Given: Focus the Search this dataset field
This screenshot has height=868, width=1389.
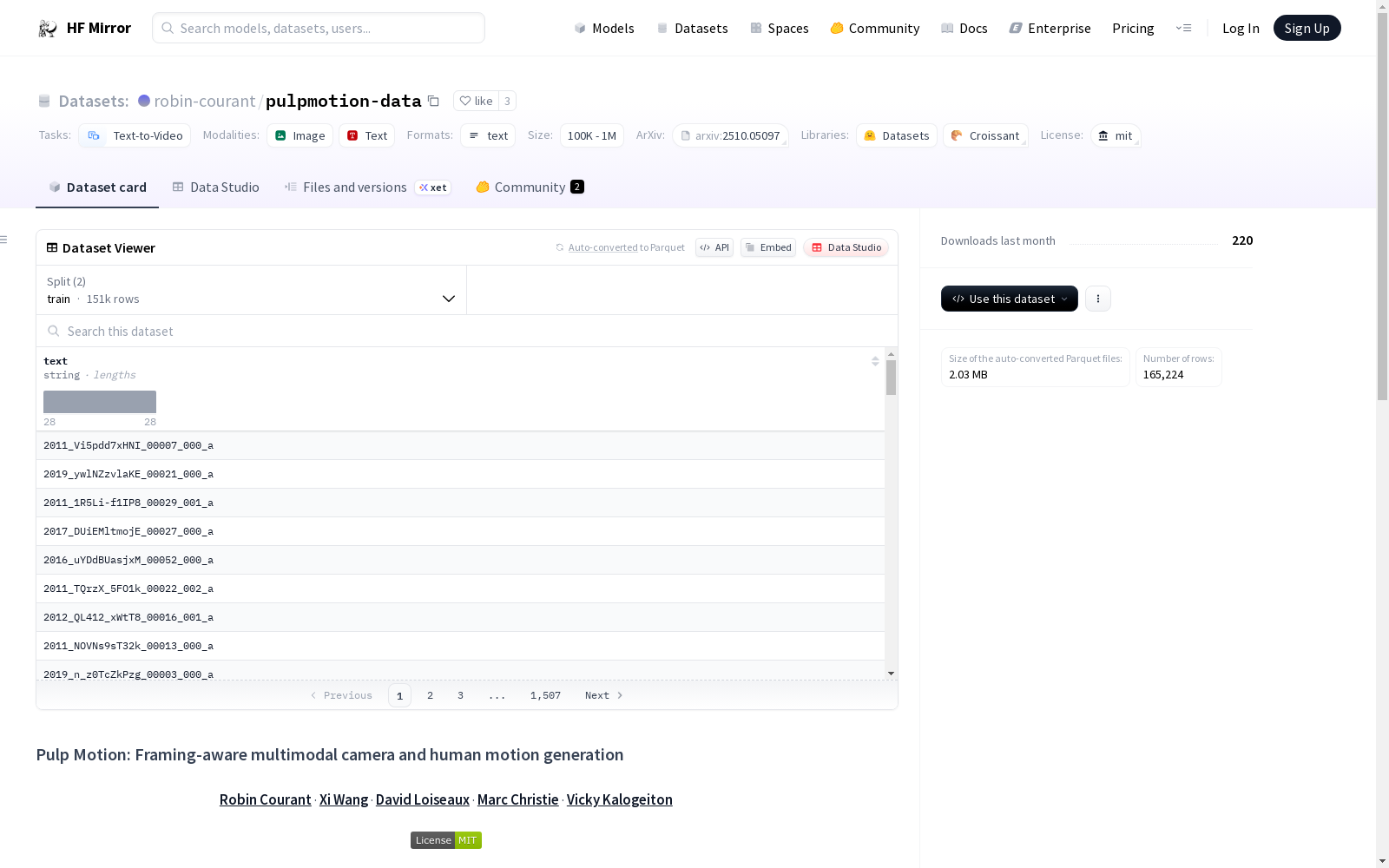Looking at the screenshot, I should click(467, 331).
